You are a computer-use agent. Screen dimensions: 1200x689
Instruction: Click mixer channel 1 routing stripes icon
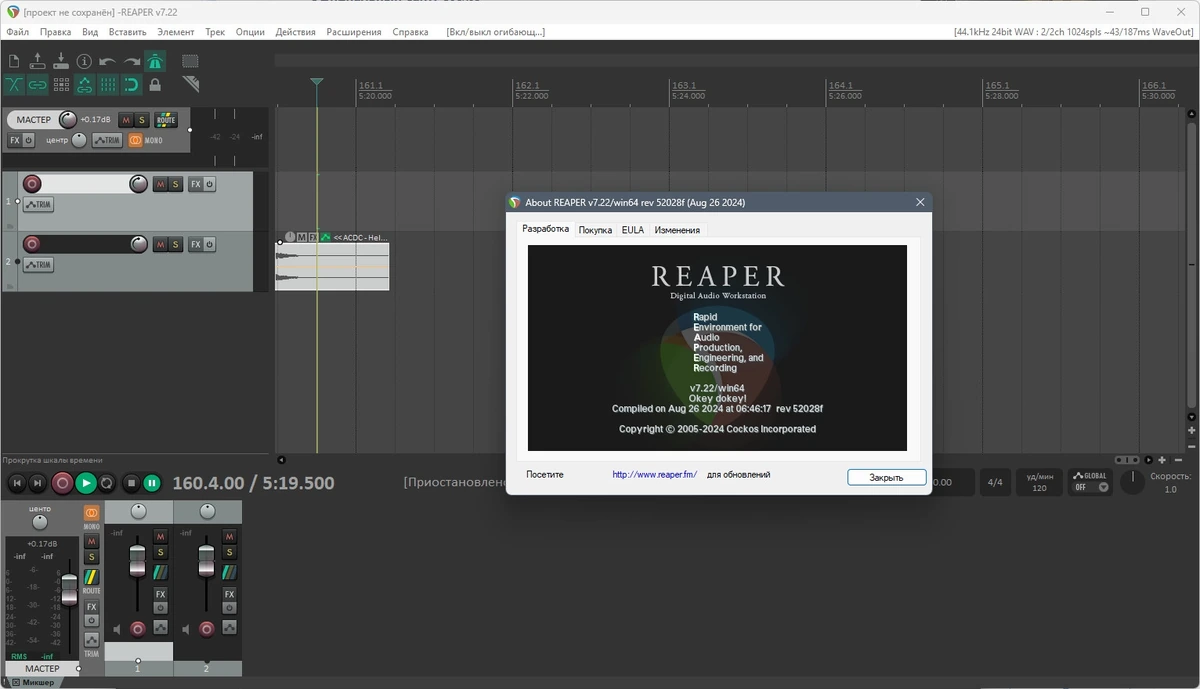tap(160, 572)
